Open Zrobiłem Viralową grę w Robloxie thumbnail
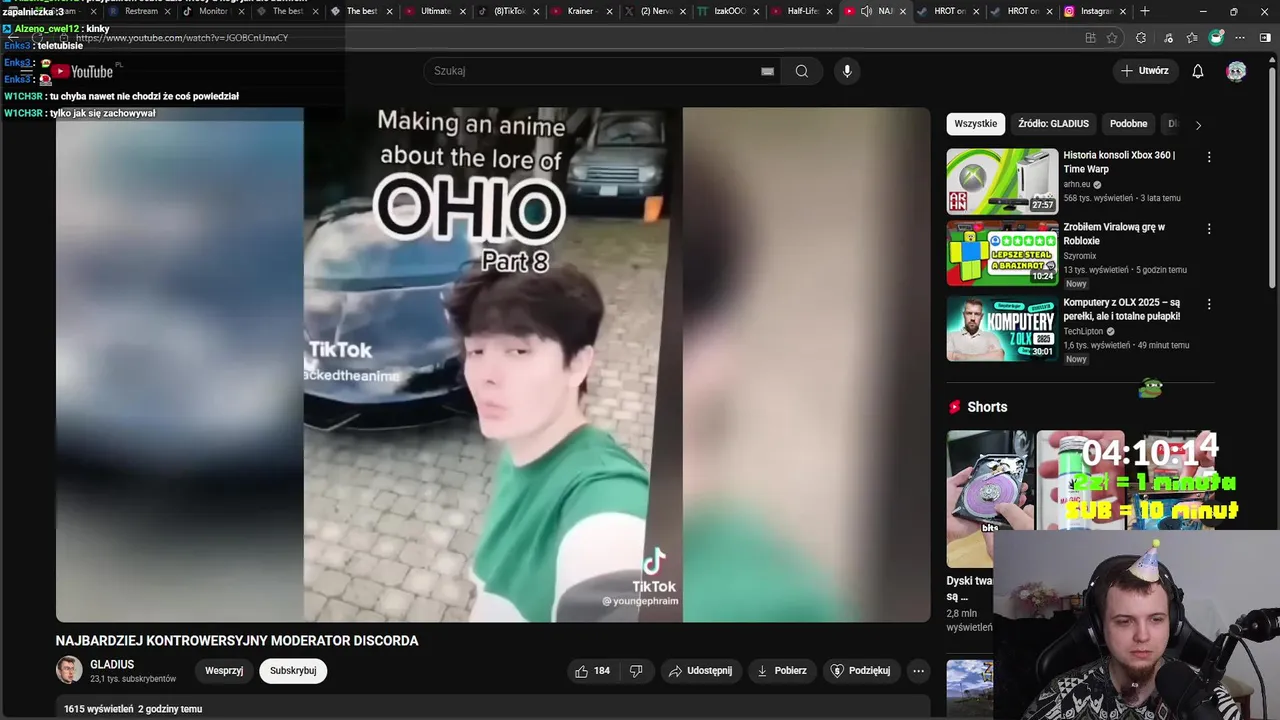This screenshot has height=720, width=1280. (1002, 253)
